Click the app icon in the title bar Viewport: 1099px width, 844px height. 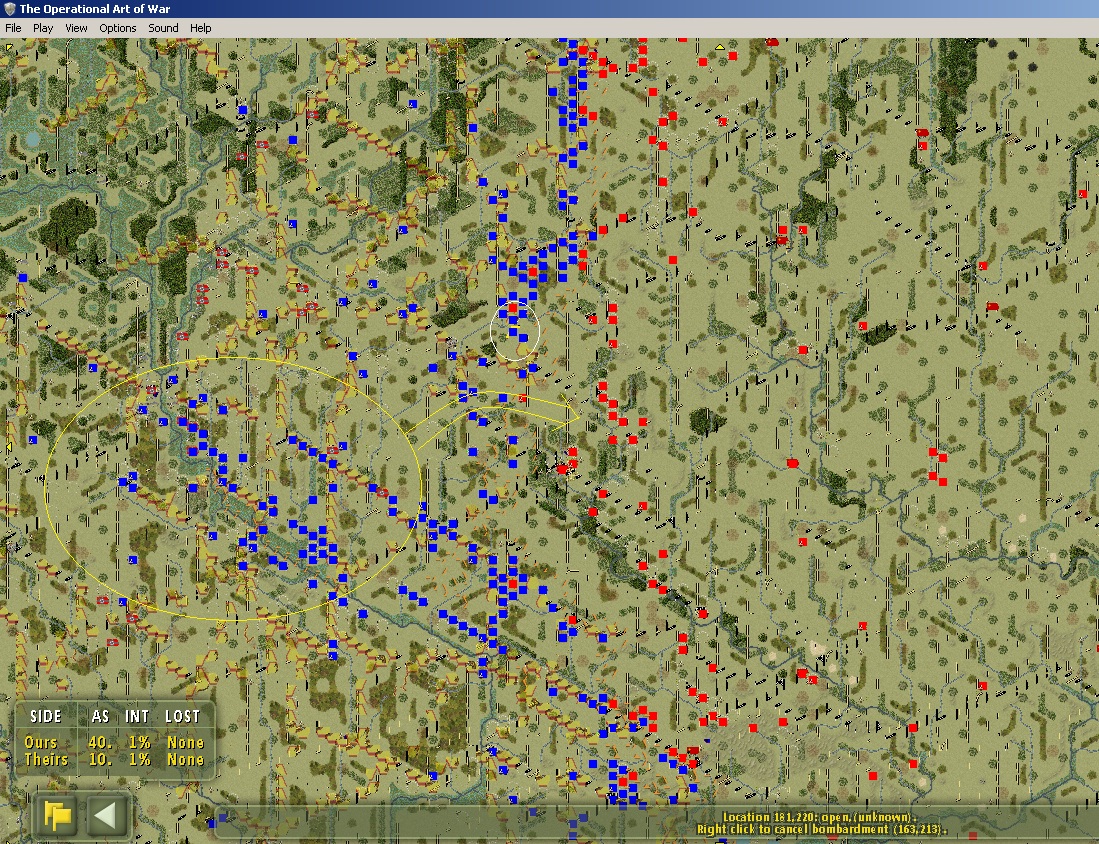pos(10,9)
